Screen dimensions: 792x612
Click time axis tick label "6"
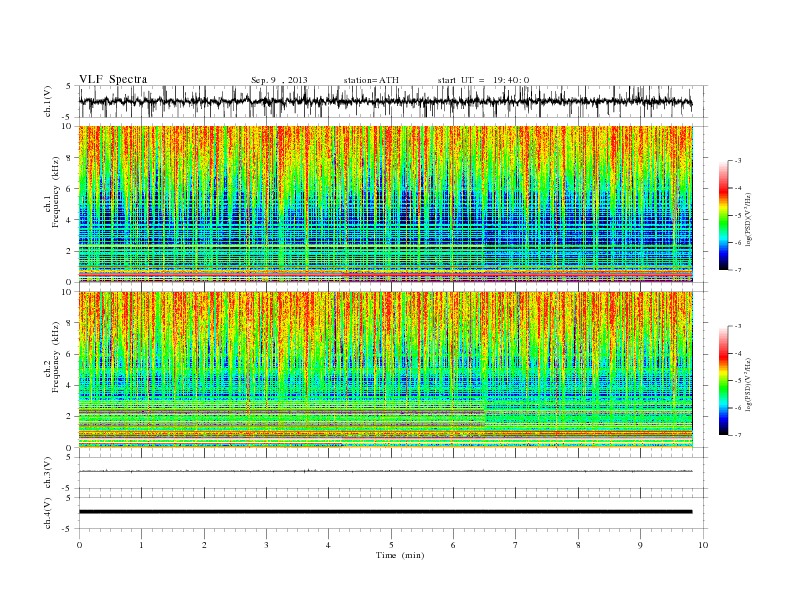(453, 545)
